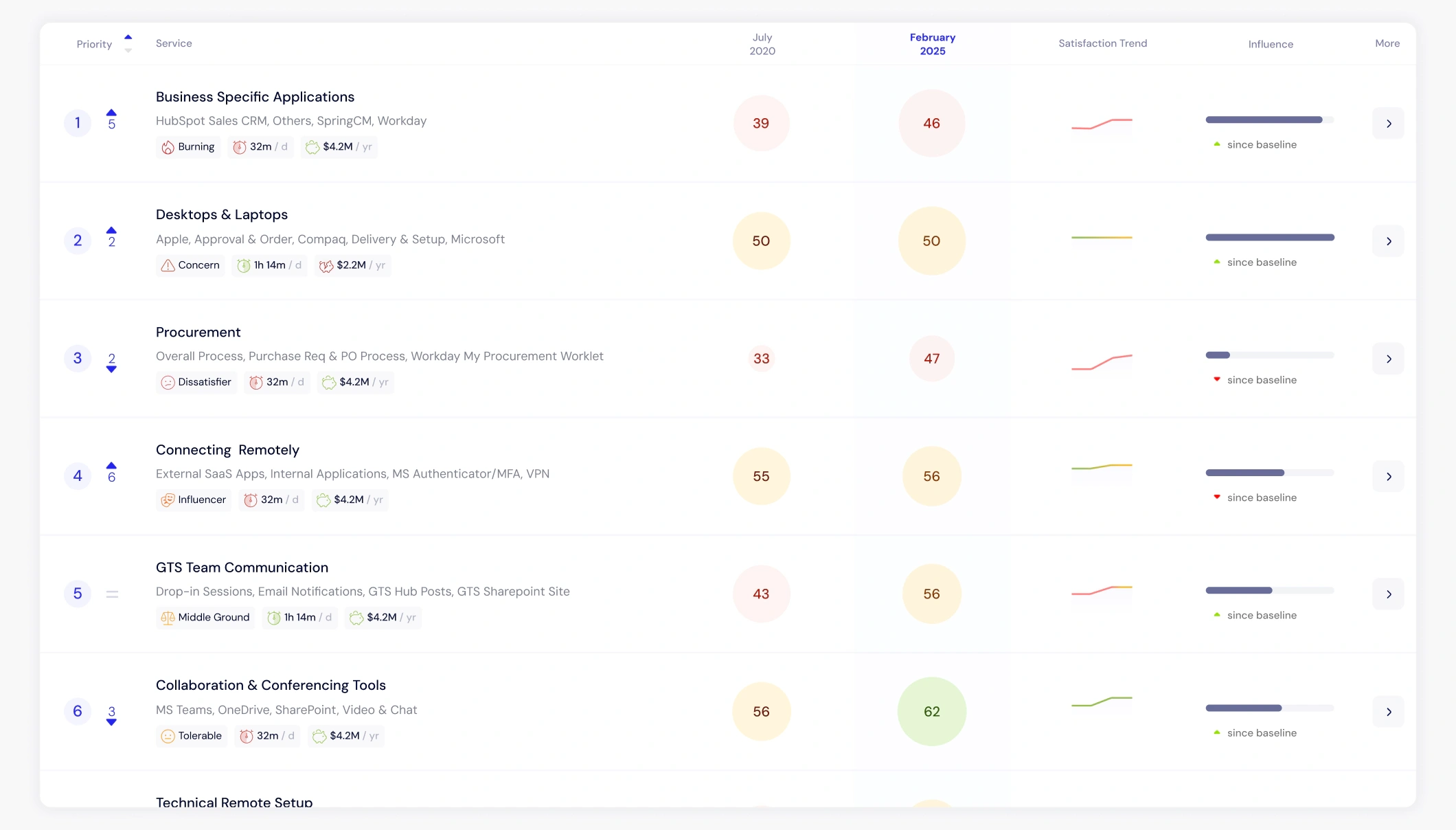Select the July 2020 column header

pyautogui.click(x=762, y=44)
